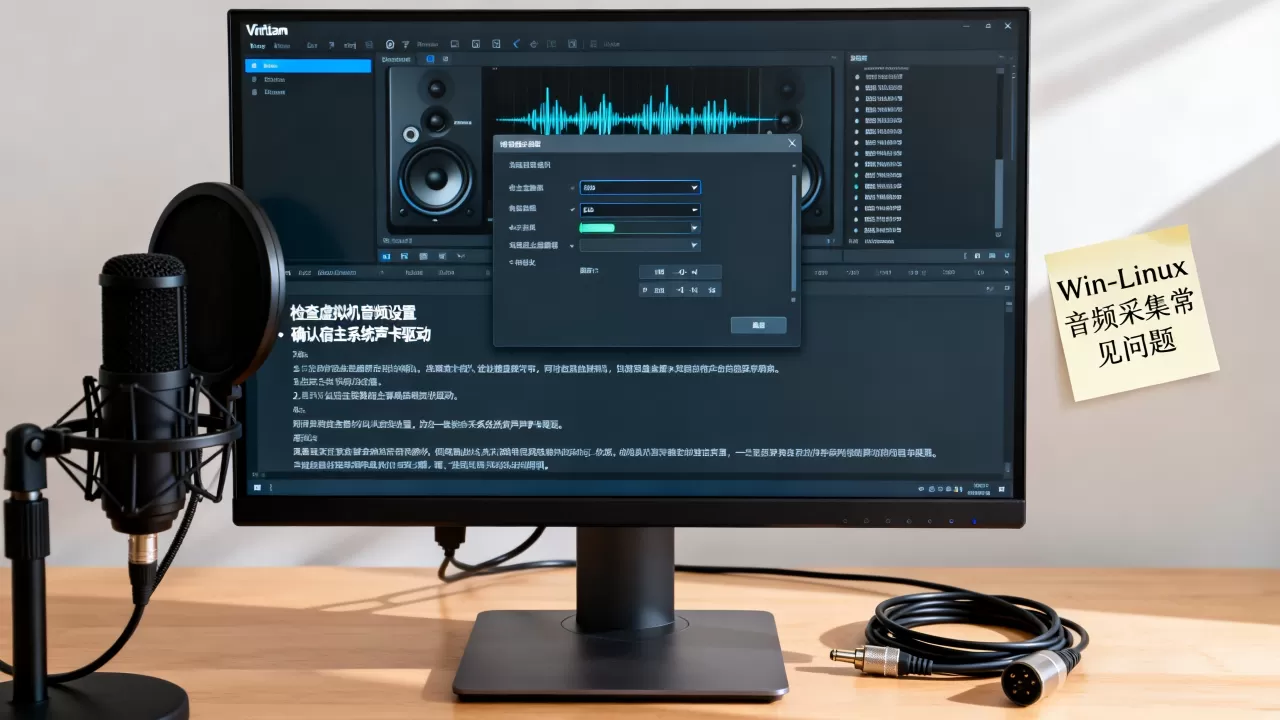1280x720 pixels.
Task: Open the empty bottom dropdown in the dialog
Action: 640,245
